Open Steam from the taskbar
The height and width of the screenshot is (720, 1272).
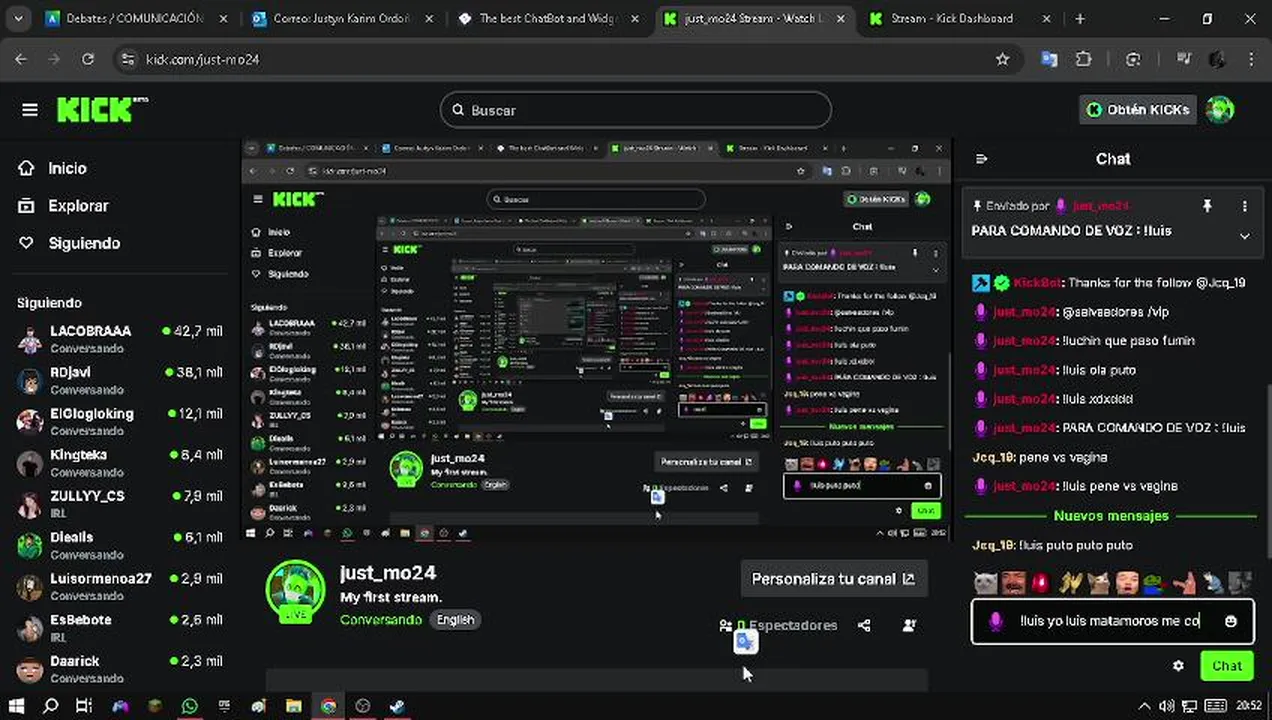point(397,706)
